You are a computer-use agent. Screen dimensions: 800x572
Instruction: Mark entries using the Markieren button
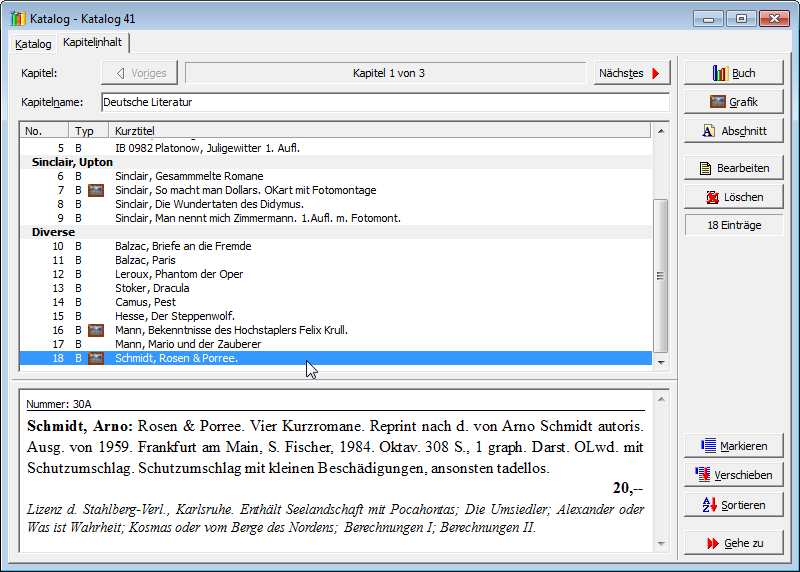[733, 446]
